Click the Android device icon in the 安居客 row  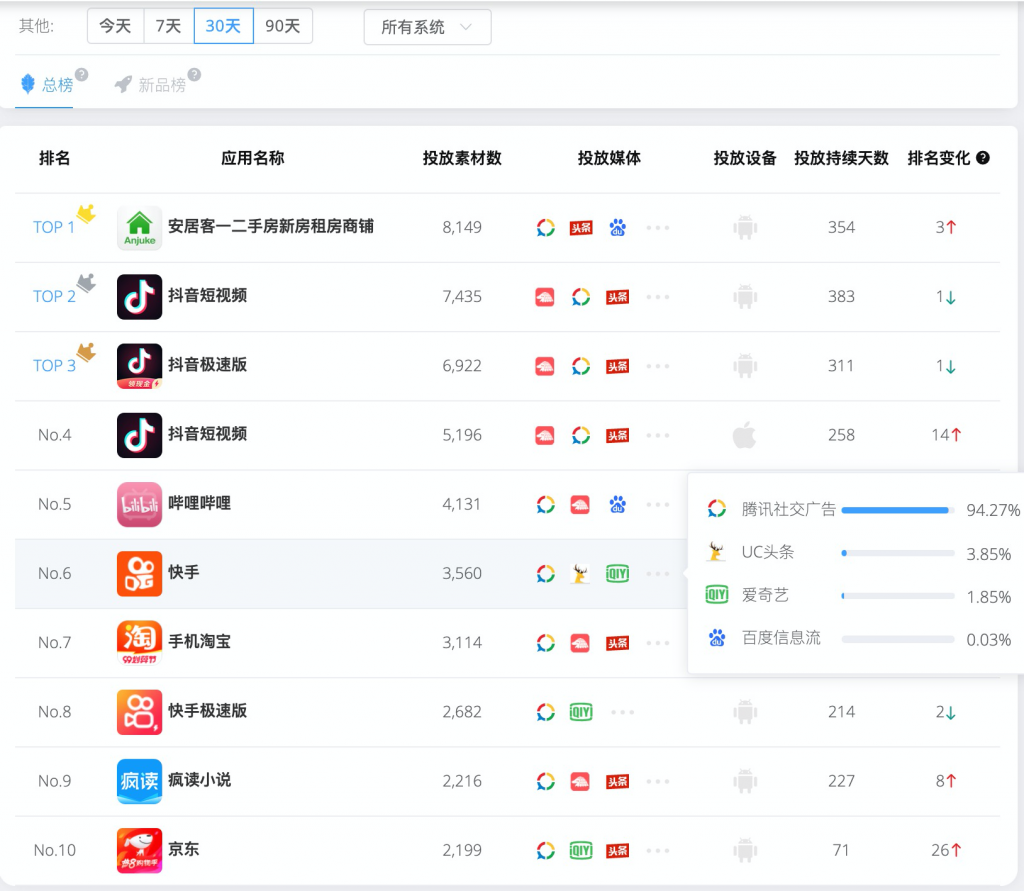pos(745,227)
